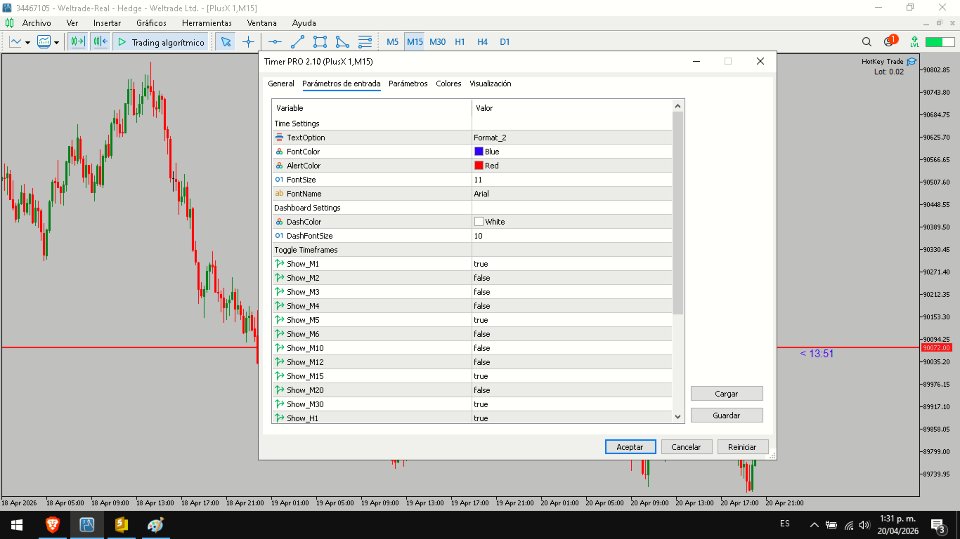The height and width of the screenshot is (539, 960).
Task: Switch to the General tab
Action: click(281, 83)
